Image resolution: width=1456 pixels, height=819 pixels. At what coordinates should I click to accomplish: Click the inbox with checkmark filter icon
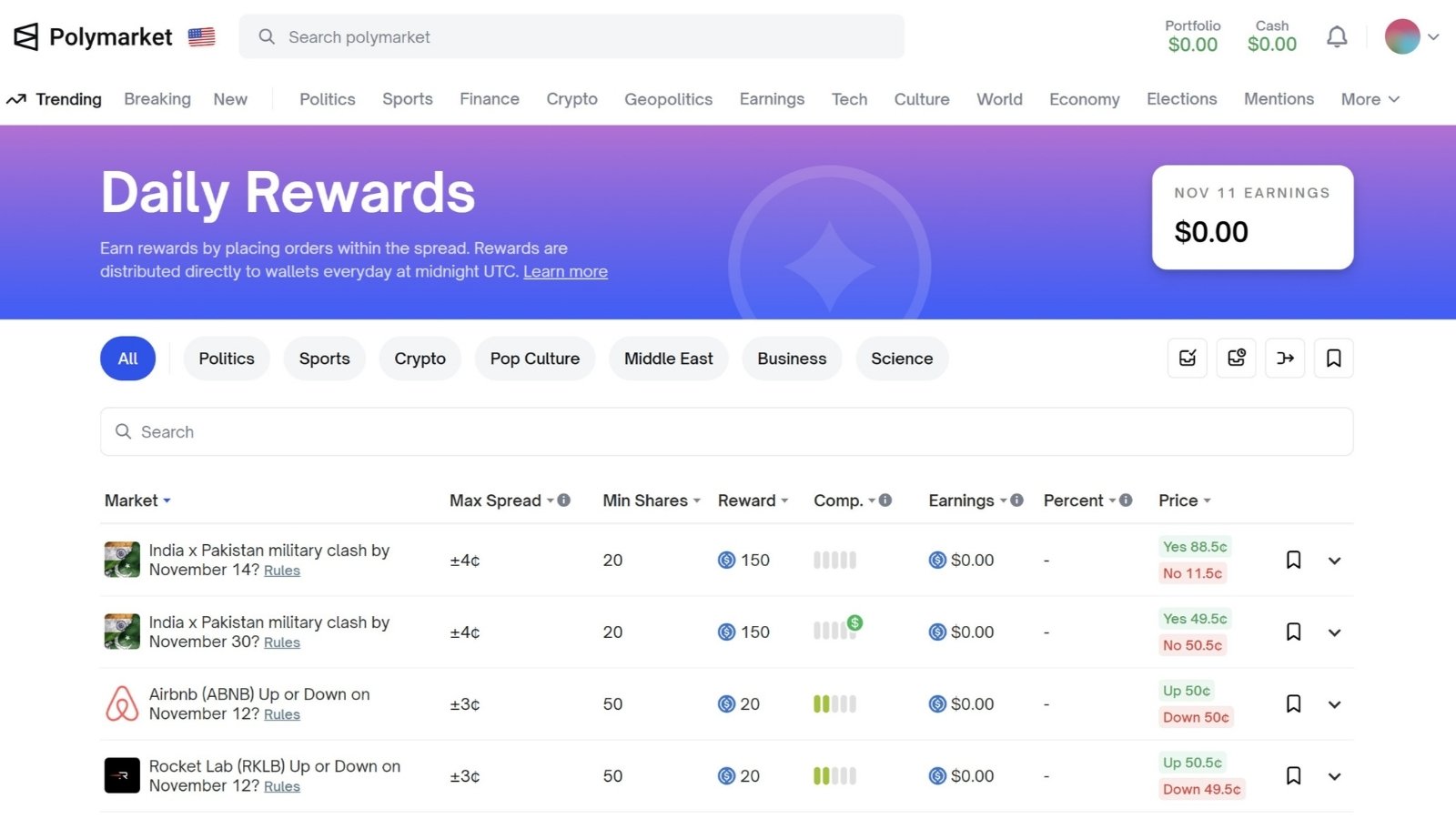(1187, 359)
